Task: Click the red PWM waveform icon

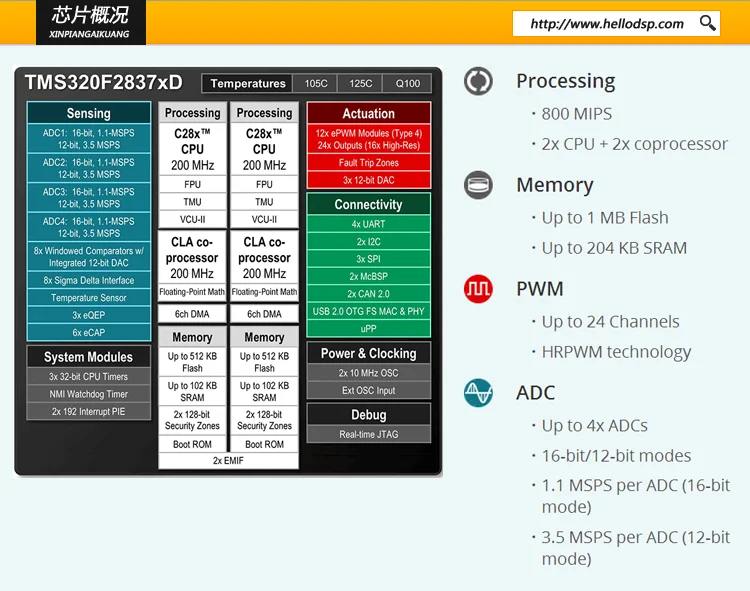Action: coord(478,289)
